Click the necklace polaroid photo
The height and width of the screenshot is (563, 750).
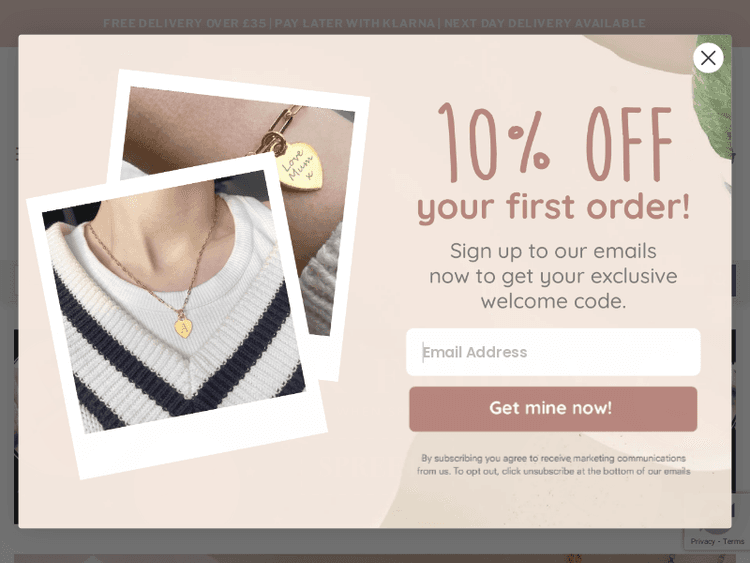point(177,316)
